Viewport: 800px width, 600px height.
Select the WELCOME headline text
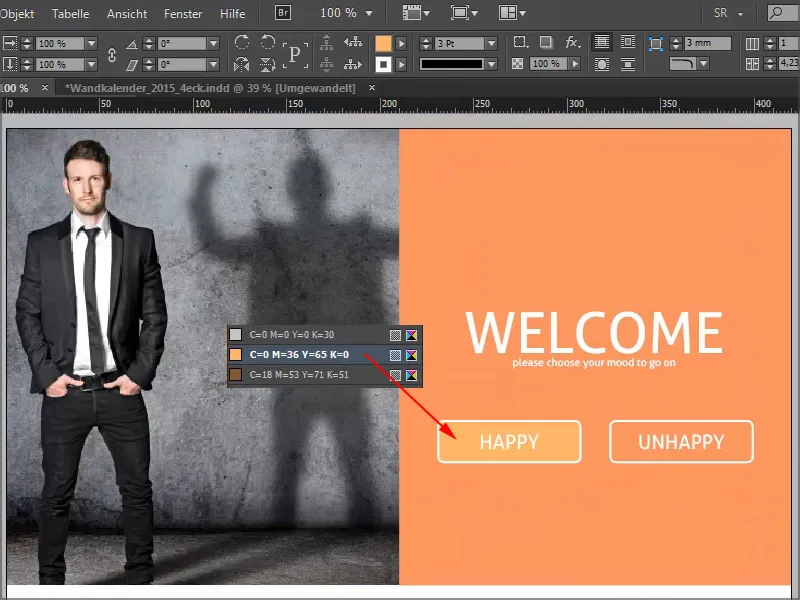[x=594, y=333]
